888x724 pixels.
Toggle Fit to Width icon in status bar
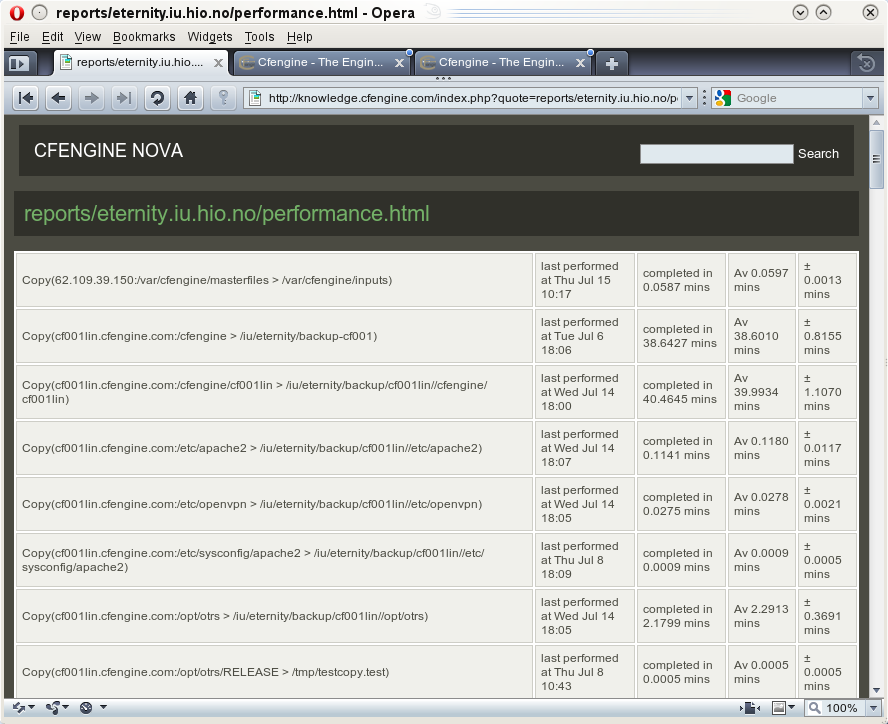[750, 708]
